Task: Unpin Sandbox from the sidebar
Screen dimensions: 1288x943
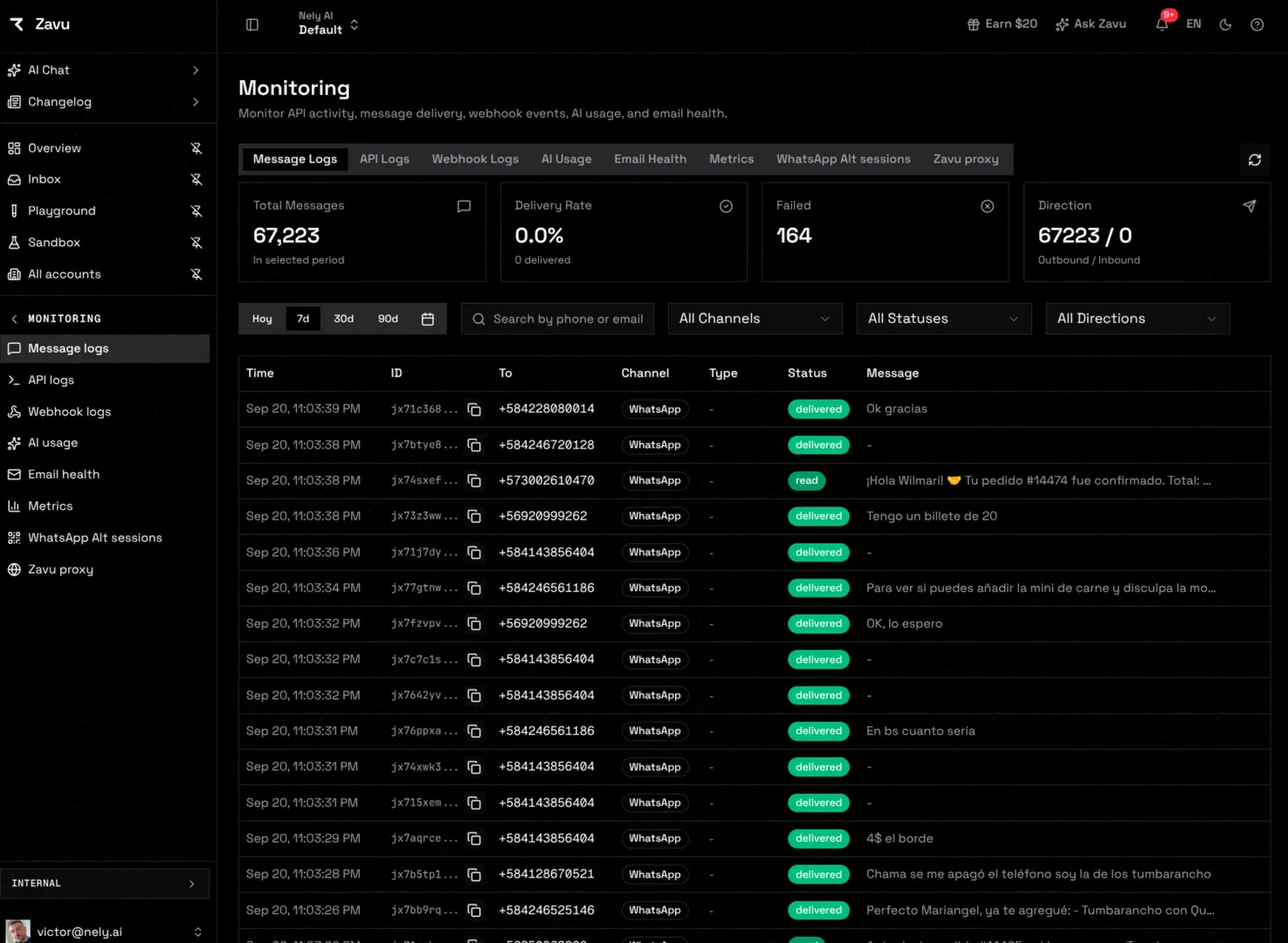Action: (x=196, y=243)
